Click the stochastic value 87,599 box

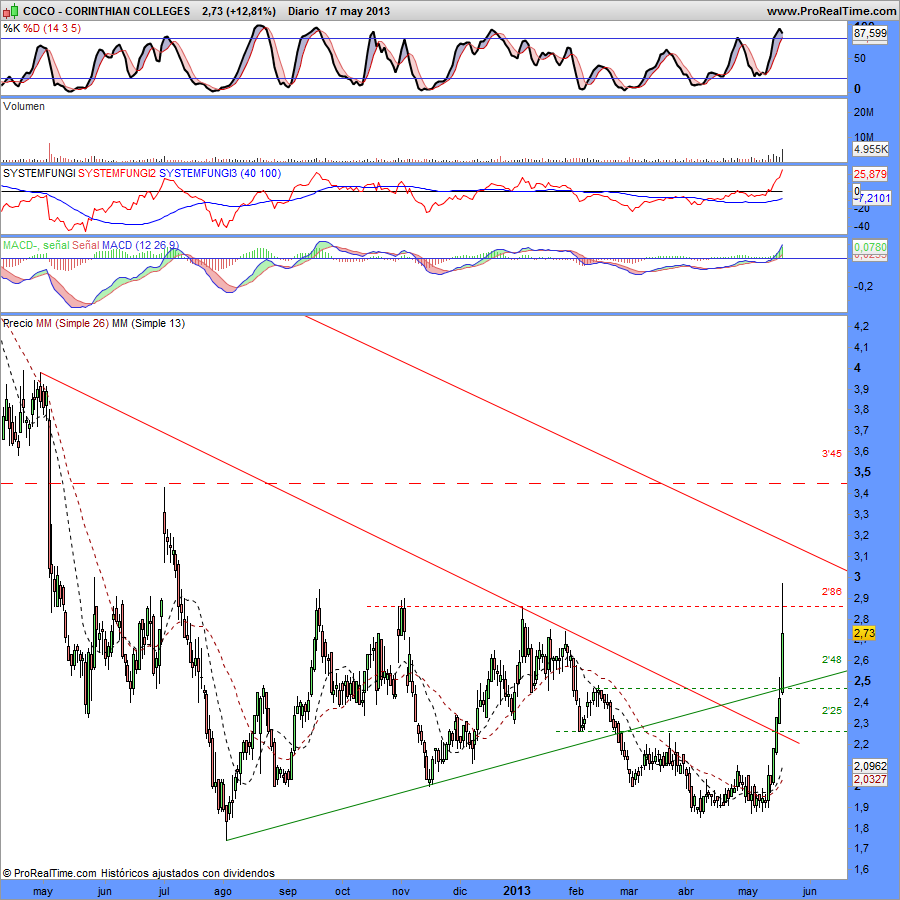coord(870,33)
